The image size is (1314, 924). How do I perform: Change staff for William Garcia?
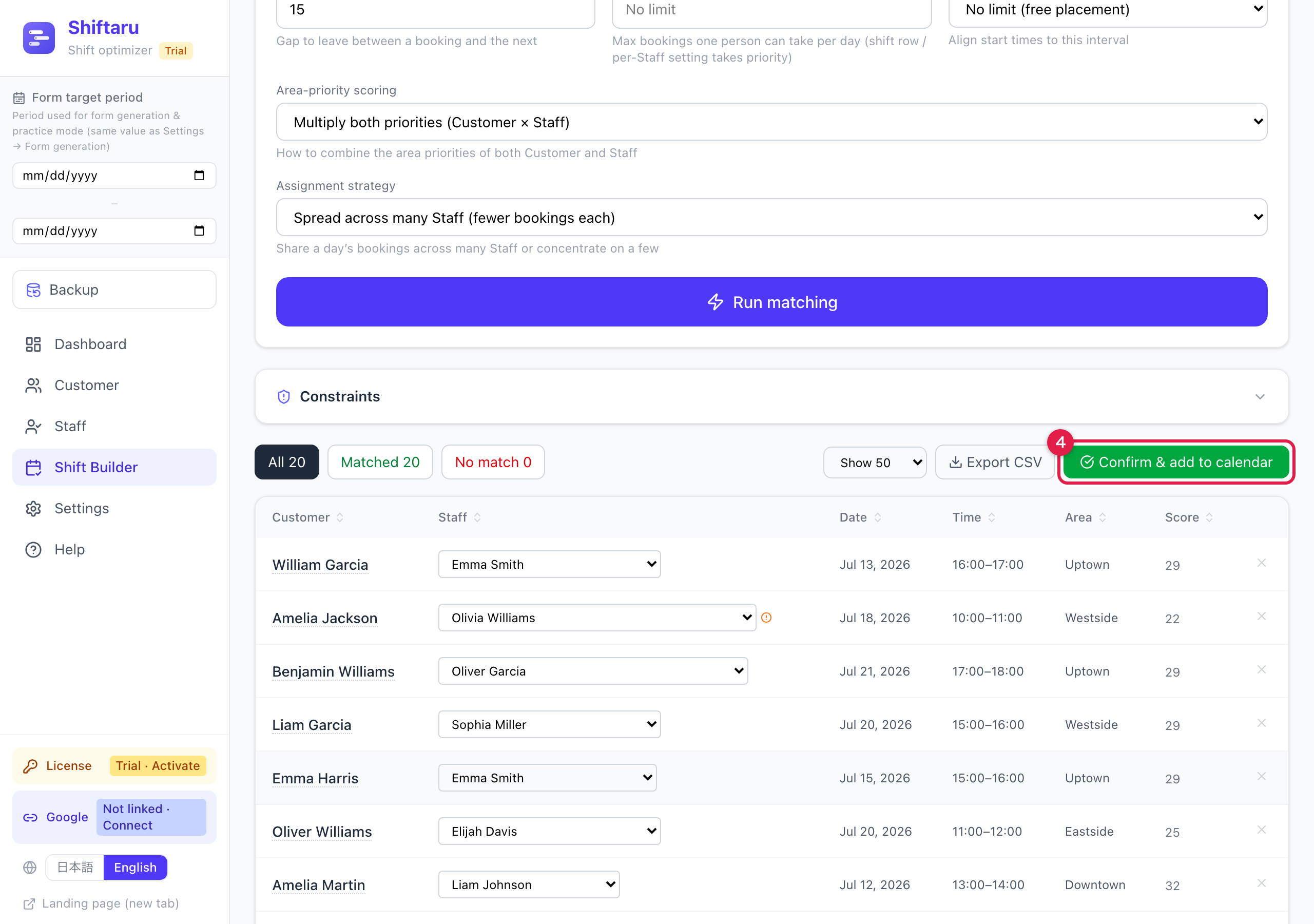coord(549,564)
